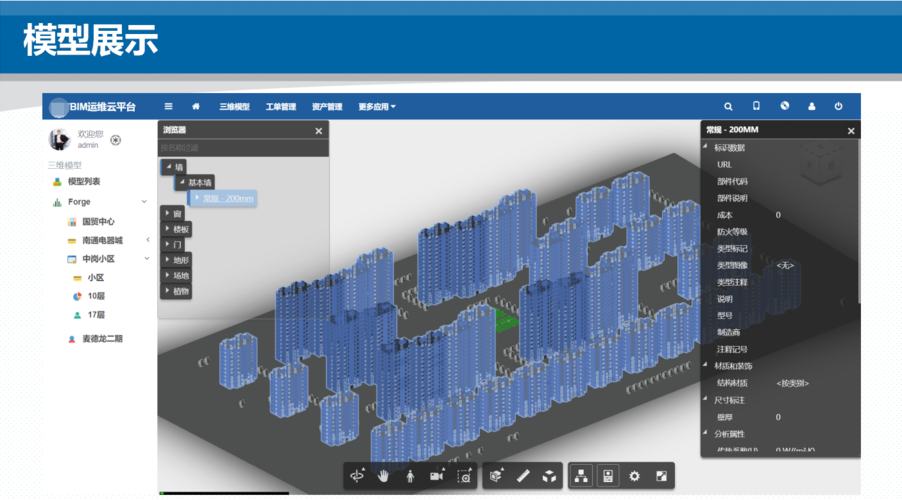902x500 pixels.
Task: Open the search magnifier in header
Action: click(x=728, y=106)
